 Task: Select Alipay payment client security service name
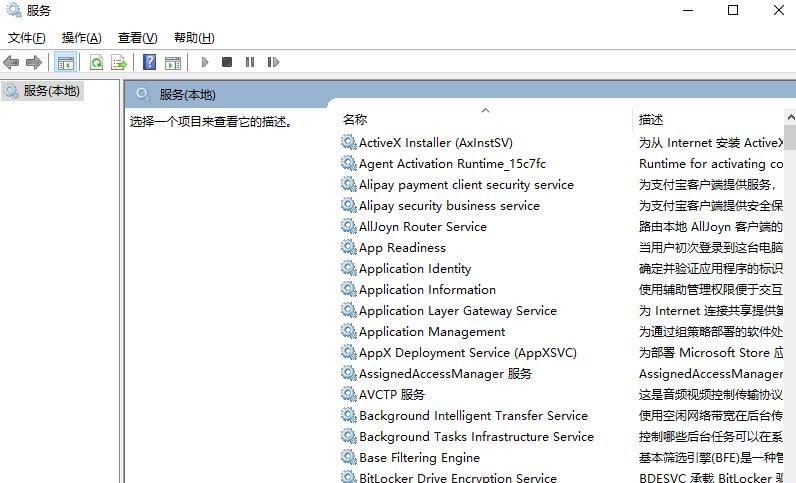click(466, 185)
